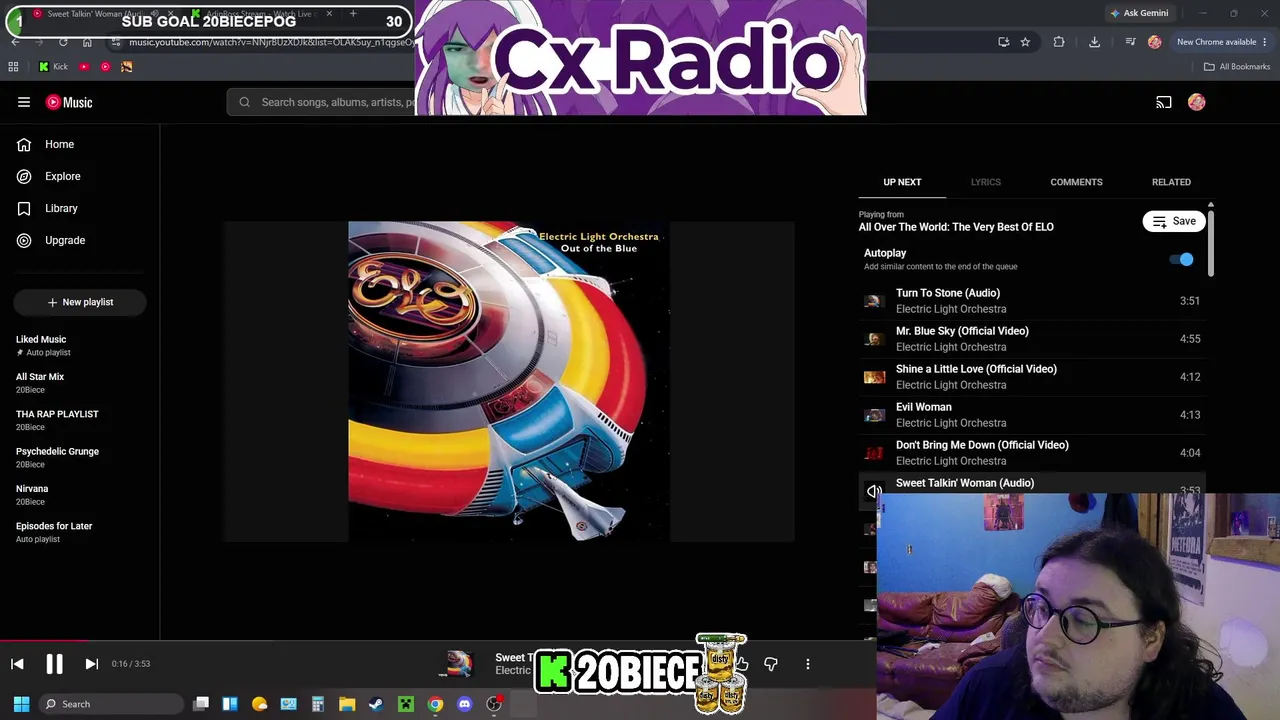Play Mr. Blue Sky (Official Video) from queue
Image resolution: width=1280 pixels, height=720 pixels.
click(x=1032, y=339)
